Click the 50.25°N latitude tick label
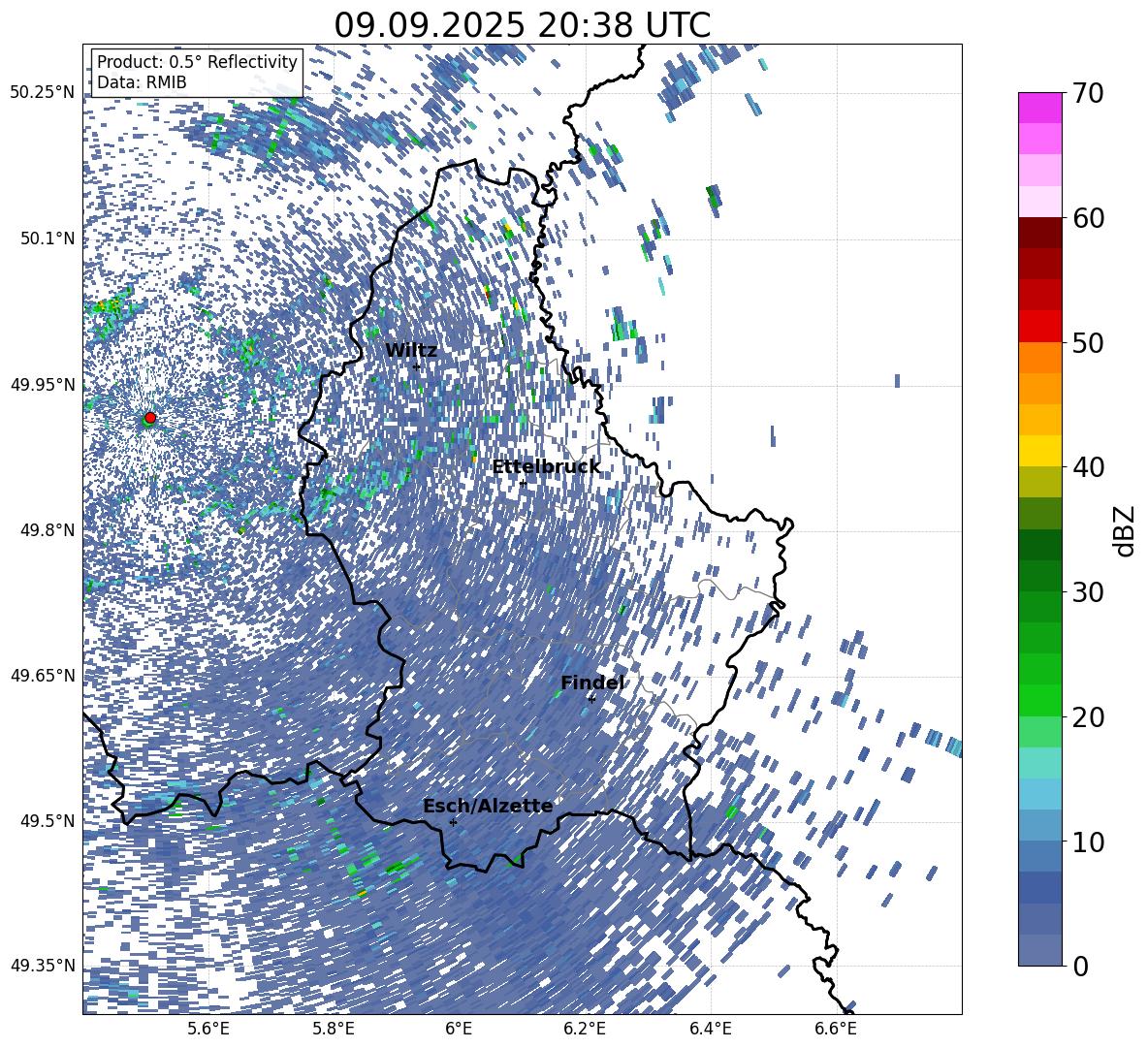 pos(43,93)
